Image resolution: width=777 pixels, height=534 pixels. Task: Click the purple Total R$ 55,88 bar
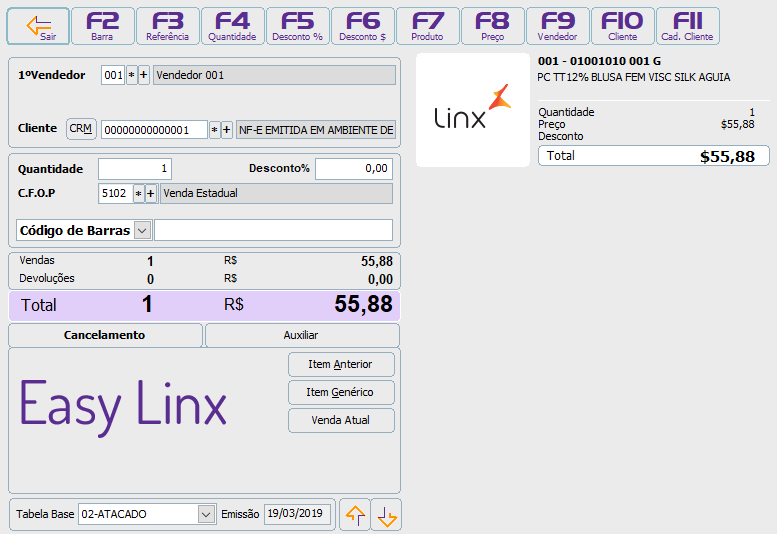click(x=204, y=306)
